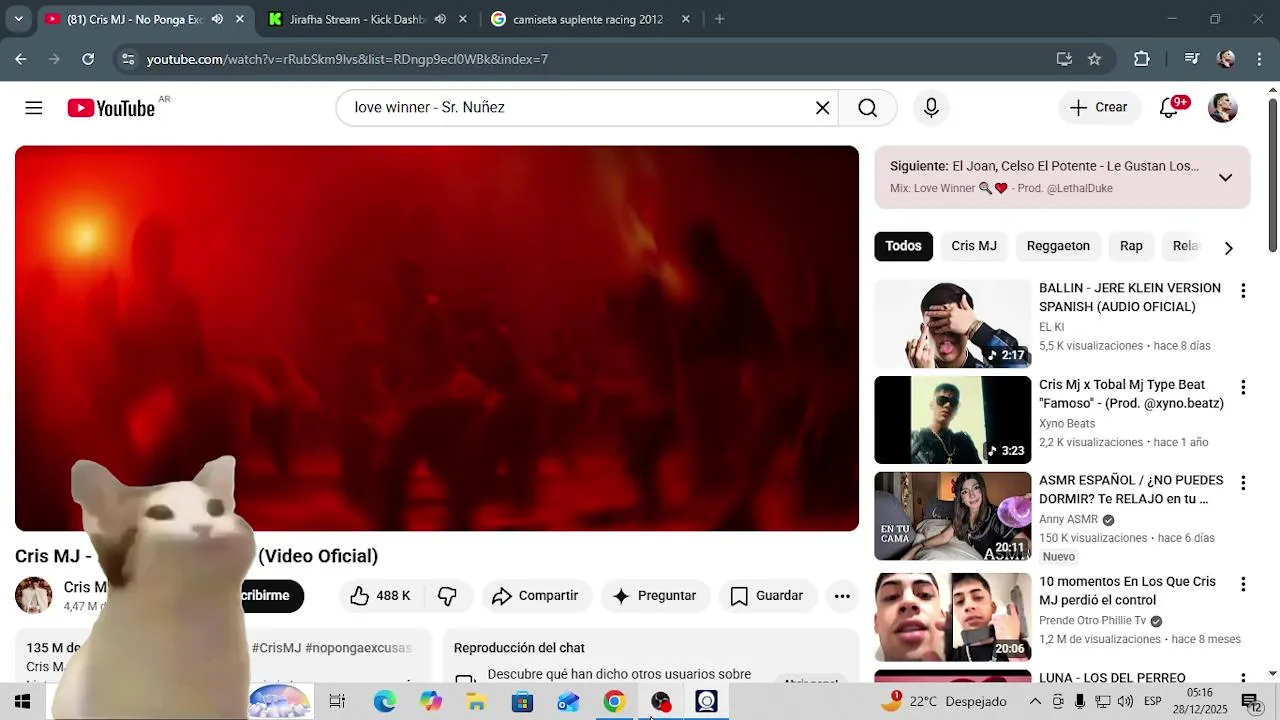Open the Windows notification center
The height and width of the screenshot is (720, 1280).
(x=1251, y=702)
